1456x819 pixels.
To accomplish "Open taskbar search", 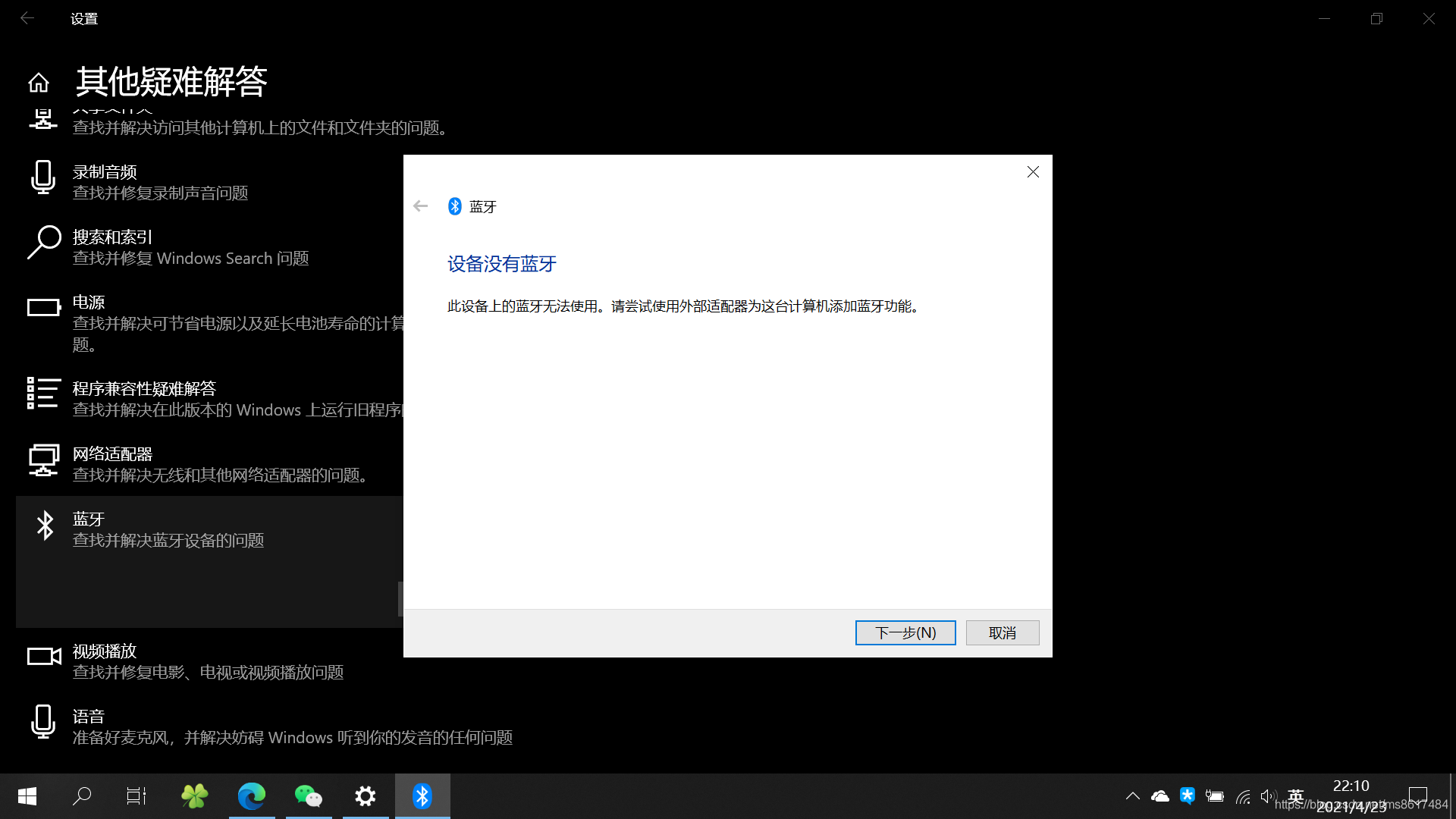I will 82,796.
